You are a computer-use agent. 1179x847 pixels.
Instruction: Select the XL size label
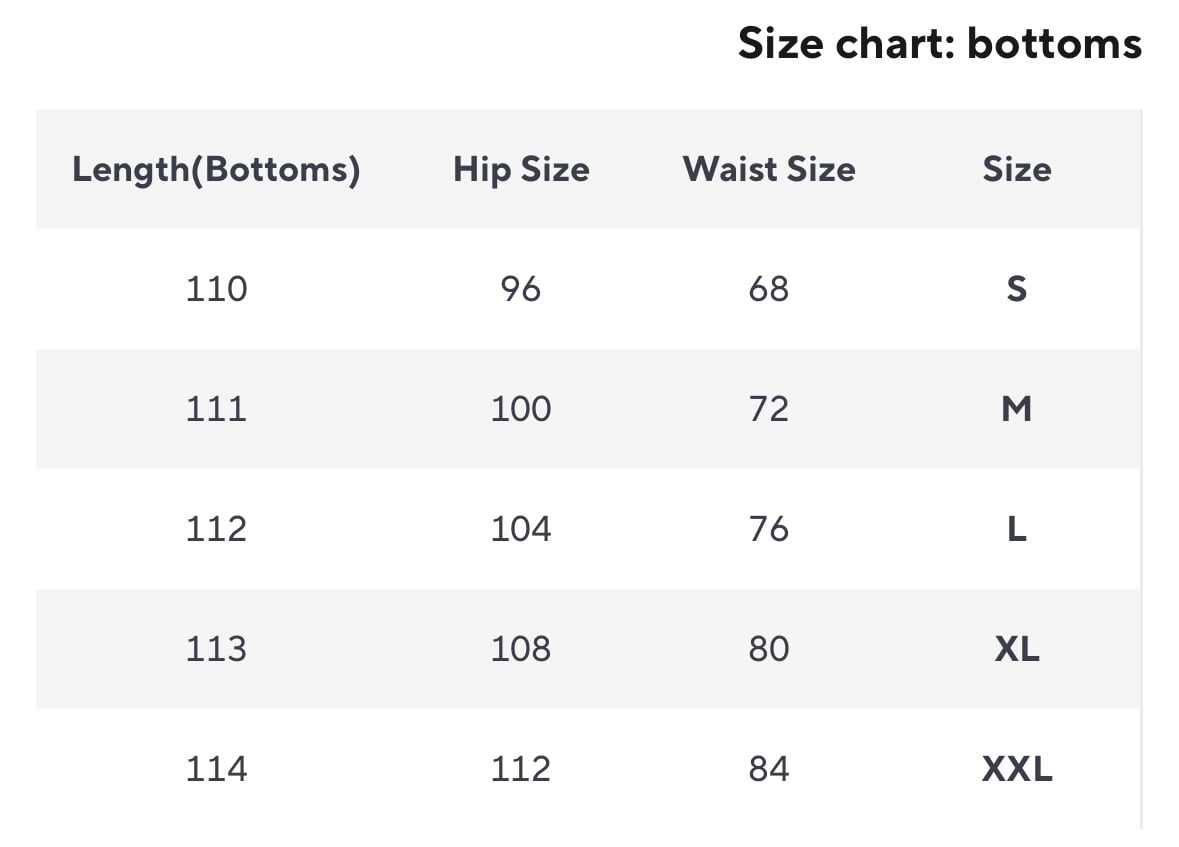1016,649
